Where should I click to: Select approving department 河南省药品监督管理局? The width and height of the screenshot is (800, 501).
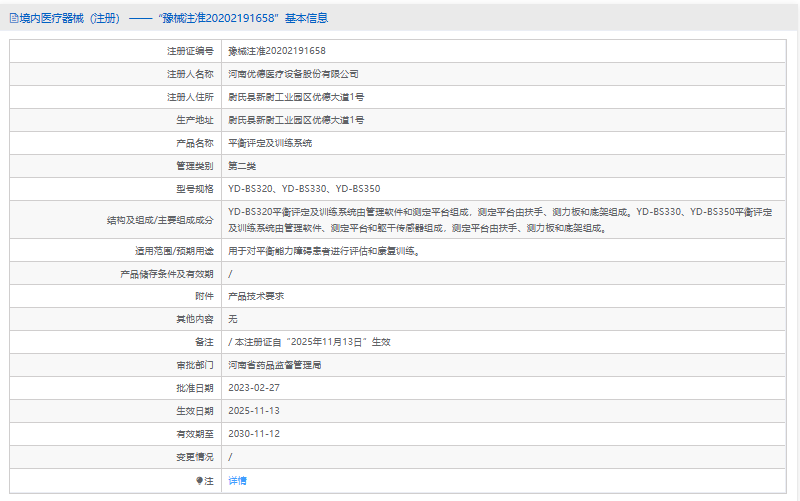click(x=274, y=365)
